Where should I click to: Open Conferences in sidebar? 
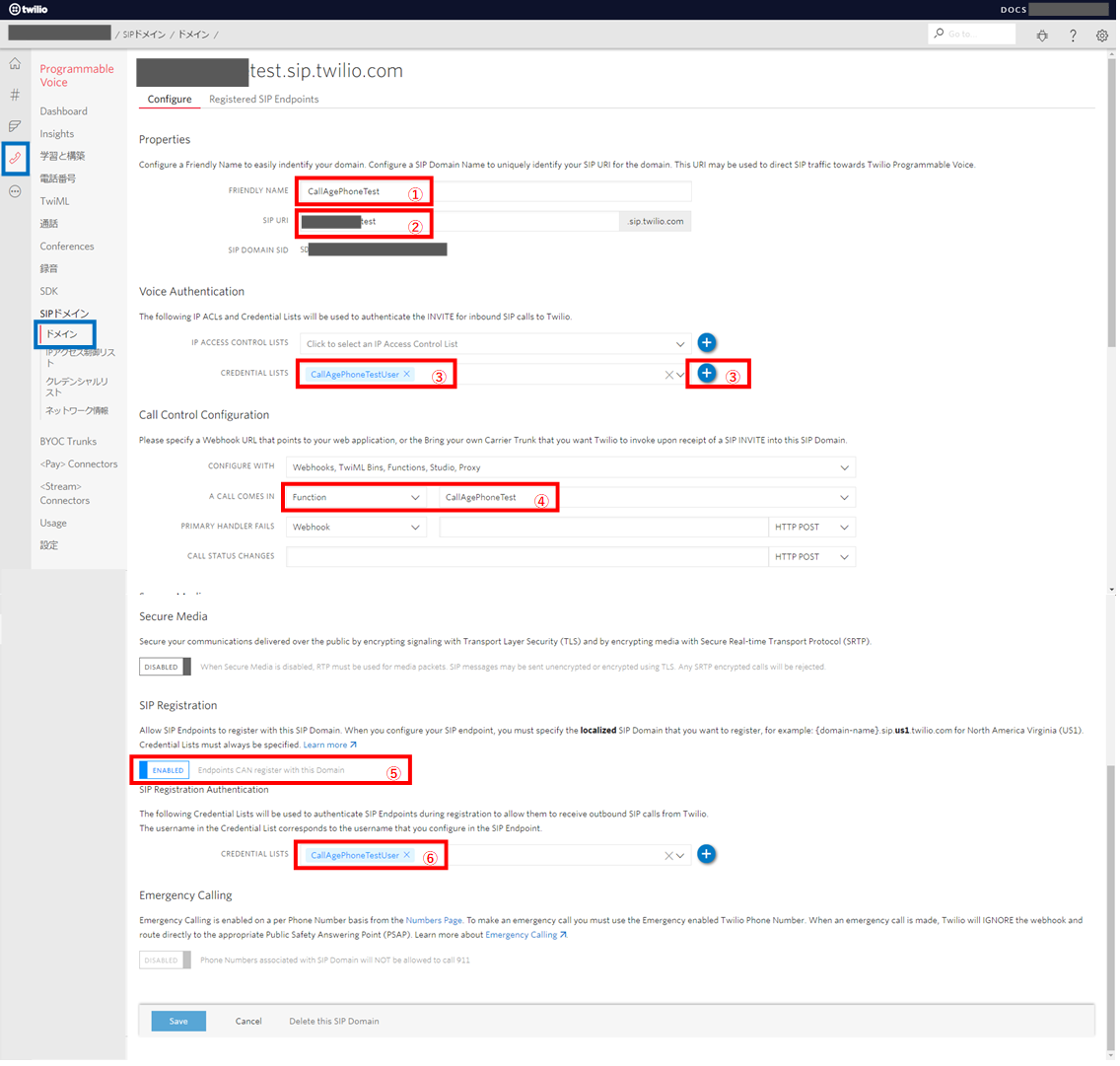pyautogui.click(x=67, y=247)
